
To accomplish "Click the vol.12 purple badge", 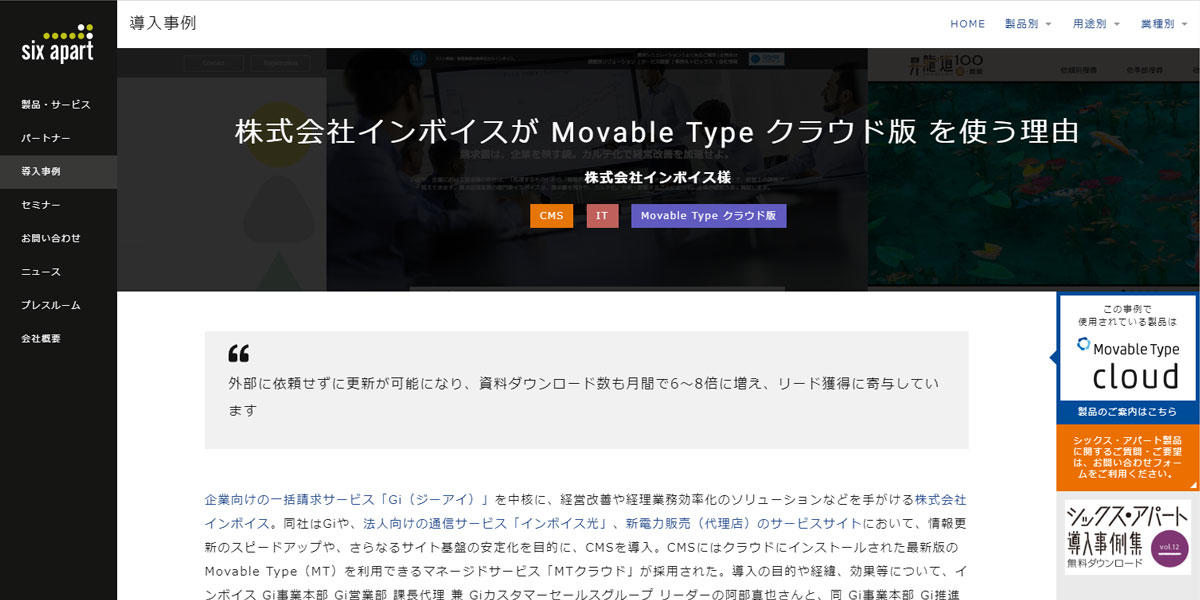I will [x=1170, y=548].
